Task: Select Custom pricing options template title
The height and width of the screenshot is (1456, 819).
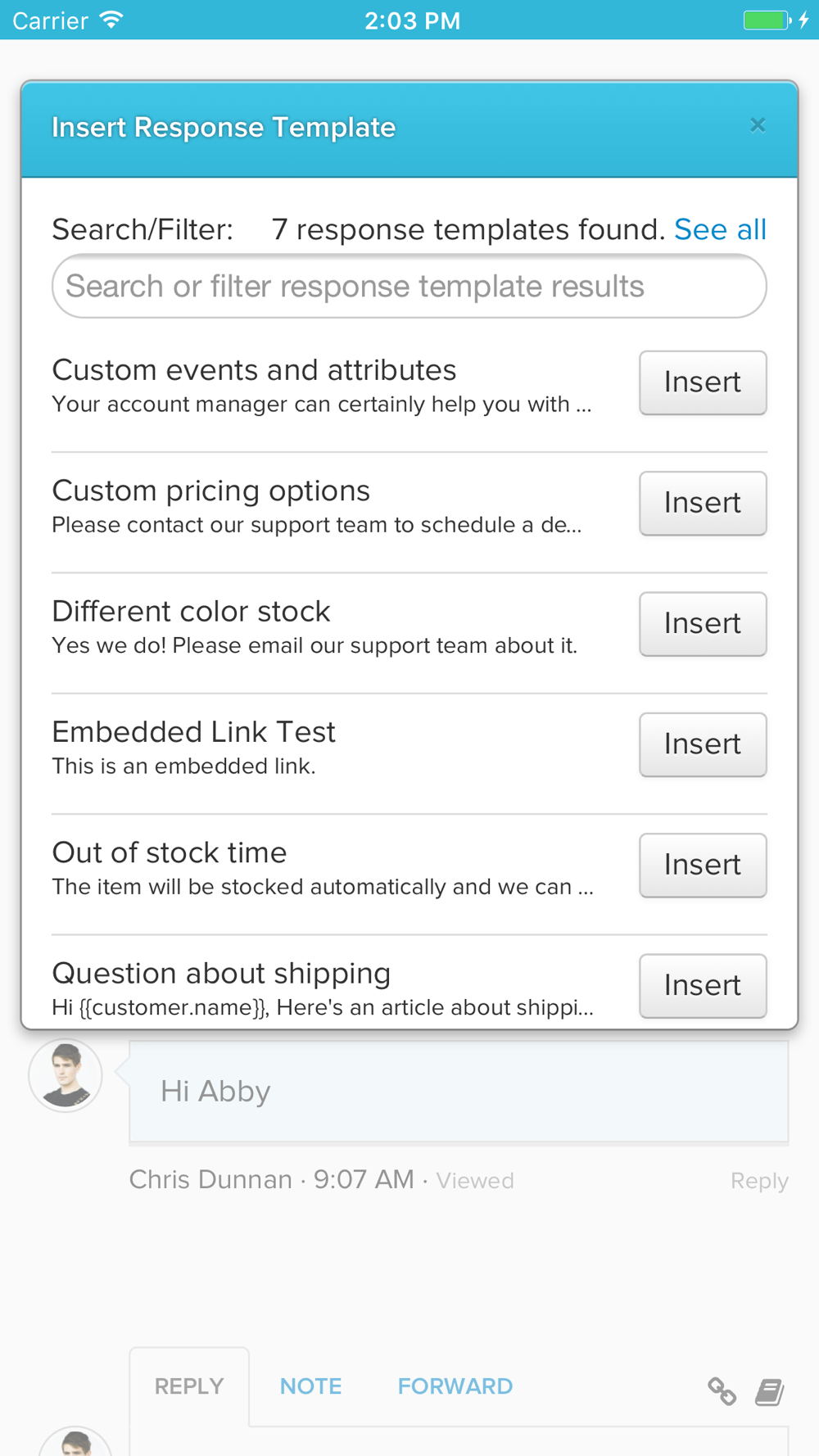Action: [210, 491]
